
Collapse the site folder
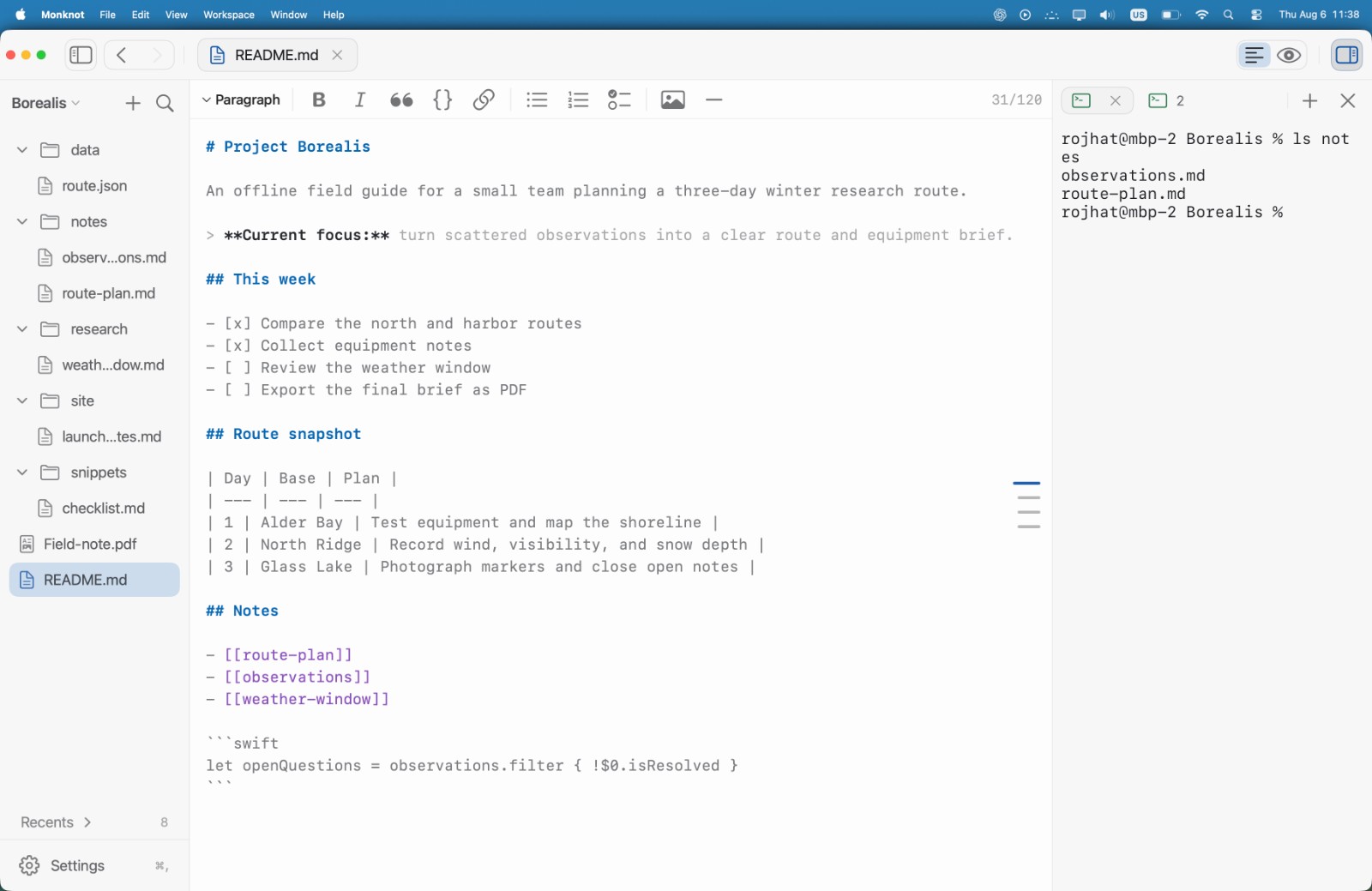[x=22, y=400]
